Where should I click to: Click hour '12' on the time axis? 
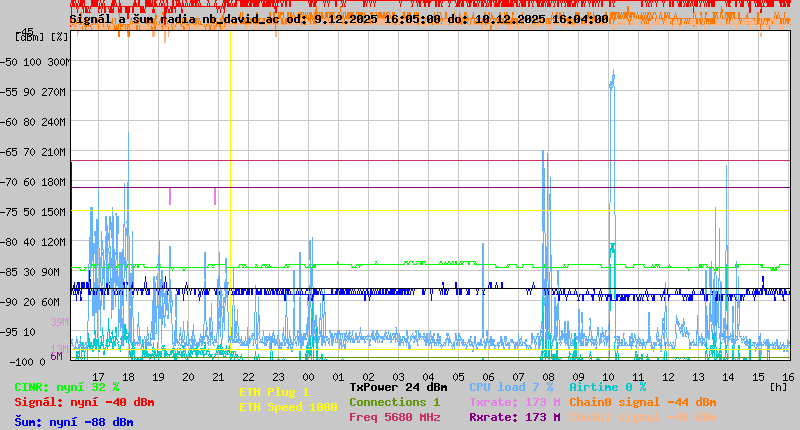[668, 377]
